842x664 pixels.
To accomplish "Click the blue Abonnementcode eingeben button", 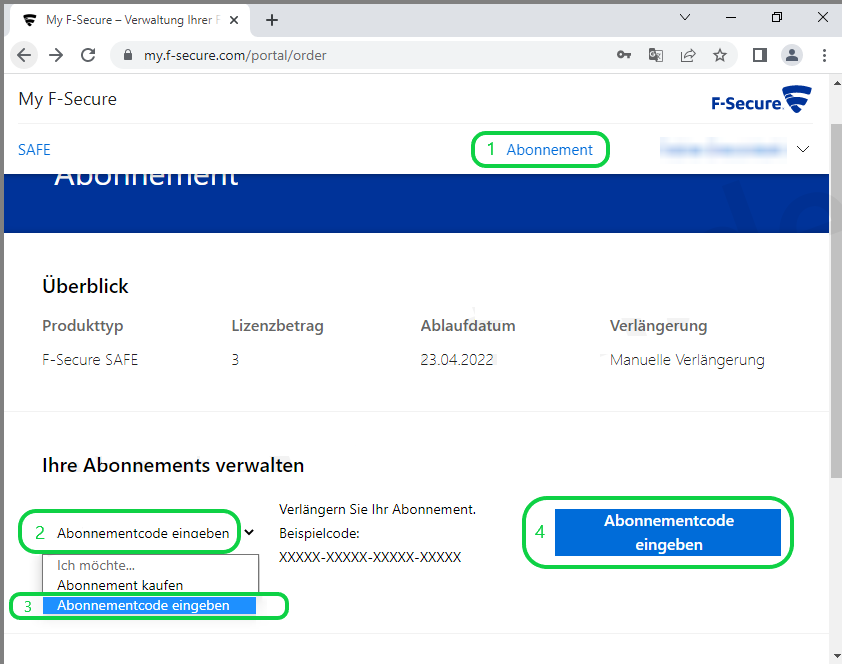I will [667, 532].
